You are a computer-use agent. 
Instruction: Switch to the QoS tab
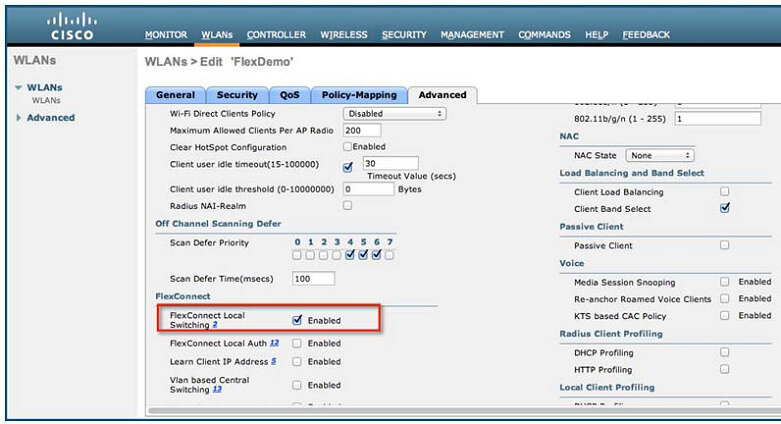pos(289,95)
